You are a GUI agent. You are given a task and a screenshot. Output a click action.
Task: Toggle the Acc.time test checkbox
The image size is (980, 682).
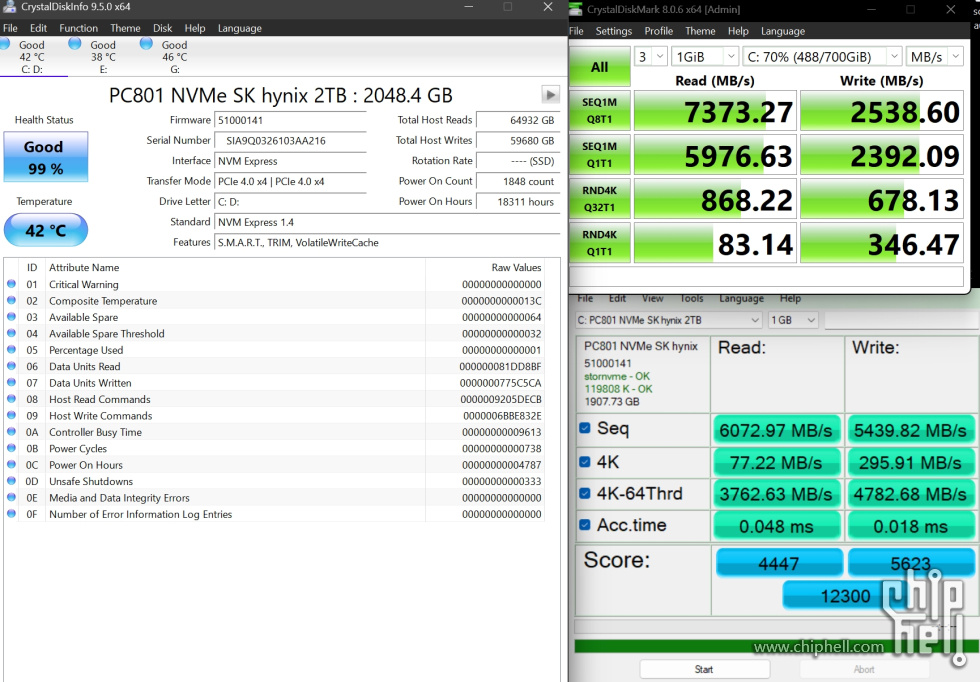[x=585, y=525]
